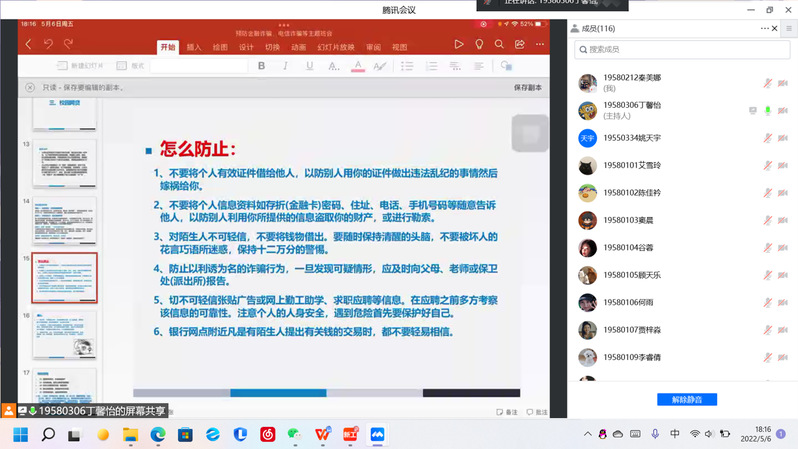
Task: Open the Windows Start menu
Action: (20, 435)
